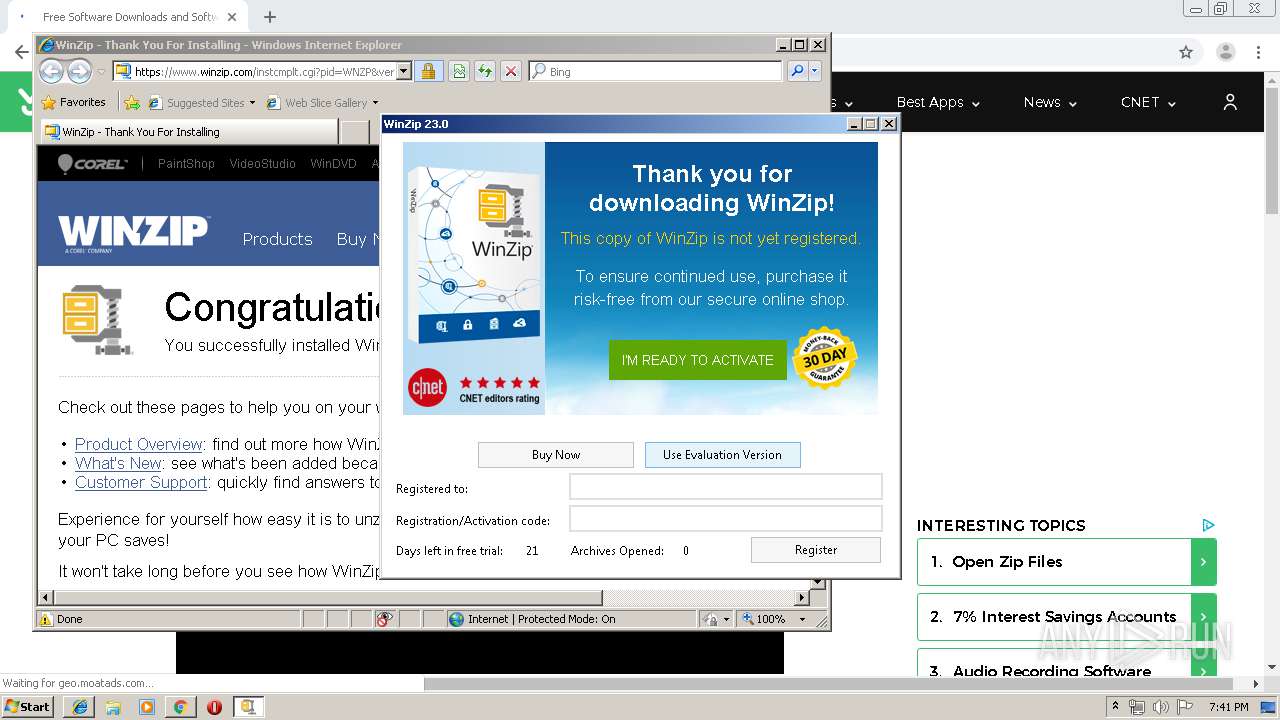The width and height of the screenshot is (1280, 720).
Task: Select the 'WinZip - Thank You For Installing' IE tab
Action: click(188, 132)
